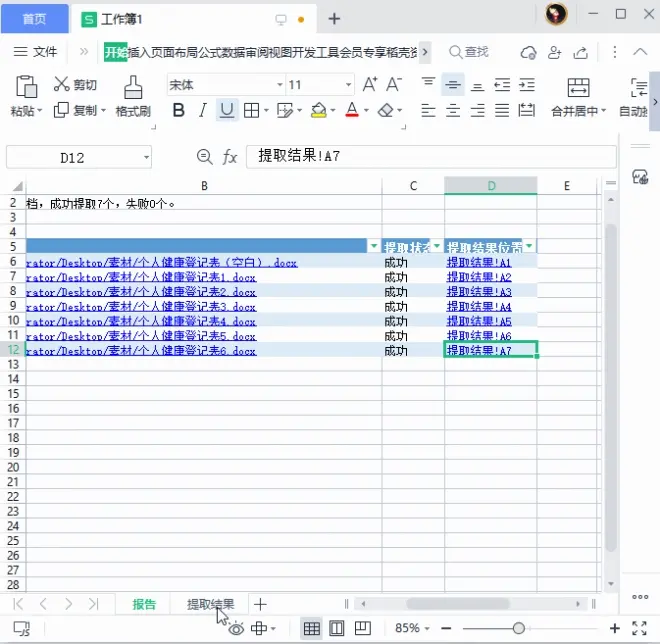Click the formula bar input
Viewport: 660px width, 644px height.
[431, 157]
